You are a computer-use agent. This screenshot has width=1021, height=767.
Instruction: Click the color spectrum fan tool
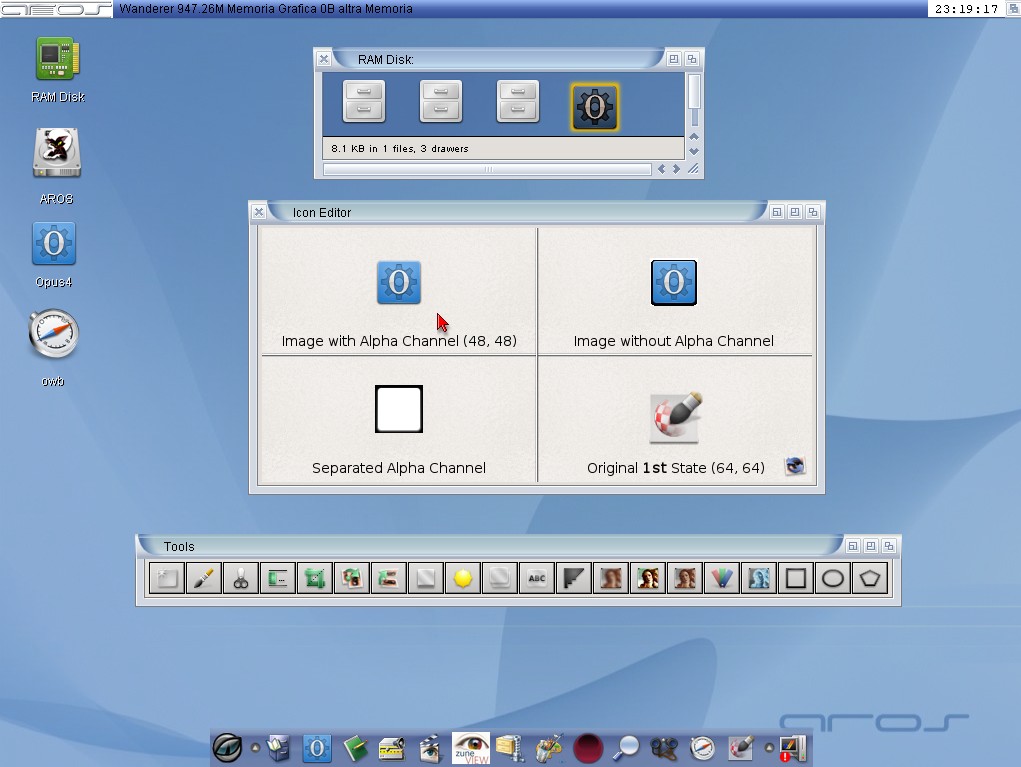click(722, 578)
